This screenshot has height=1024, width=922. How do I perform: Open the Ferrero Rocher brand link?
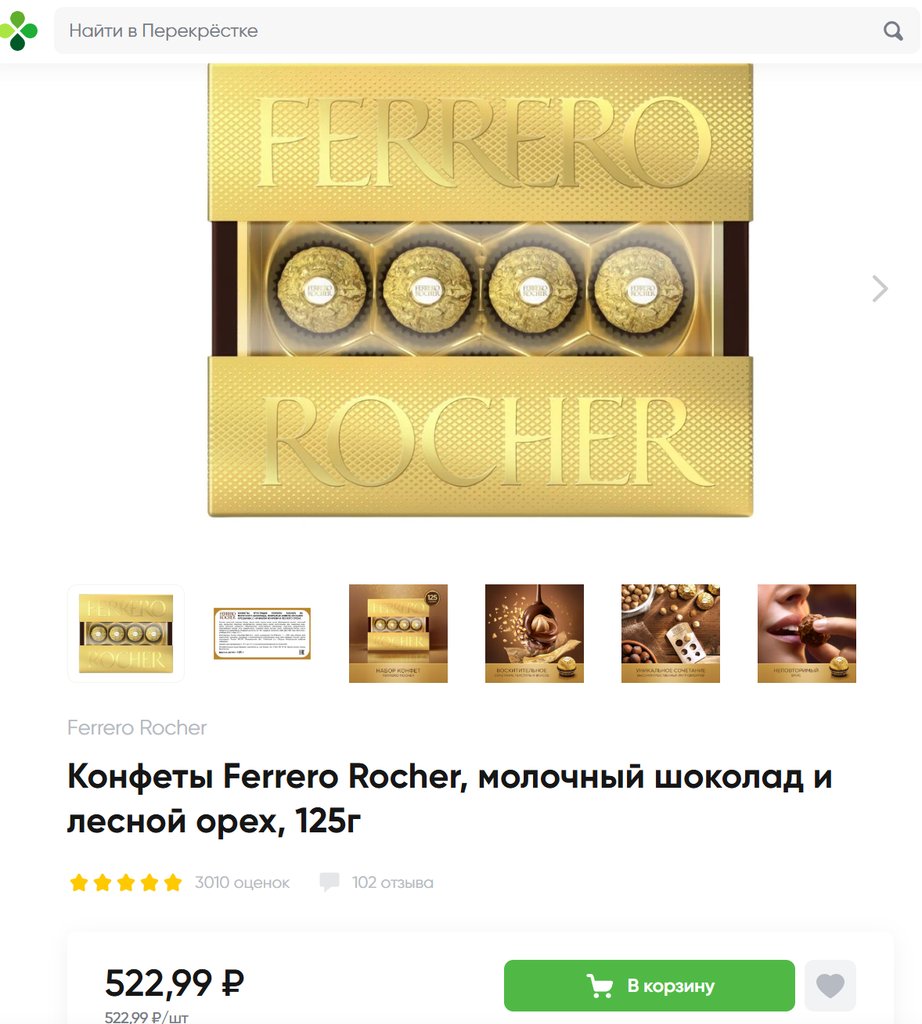click(136, 728)
